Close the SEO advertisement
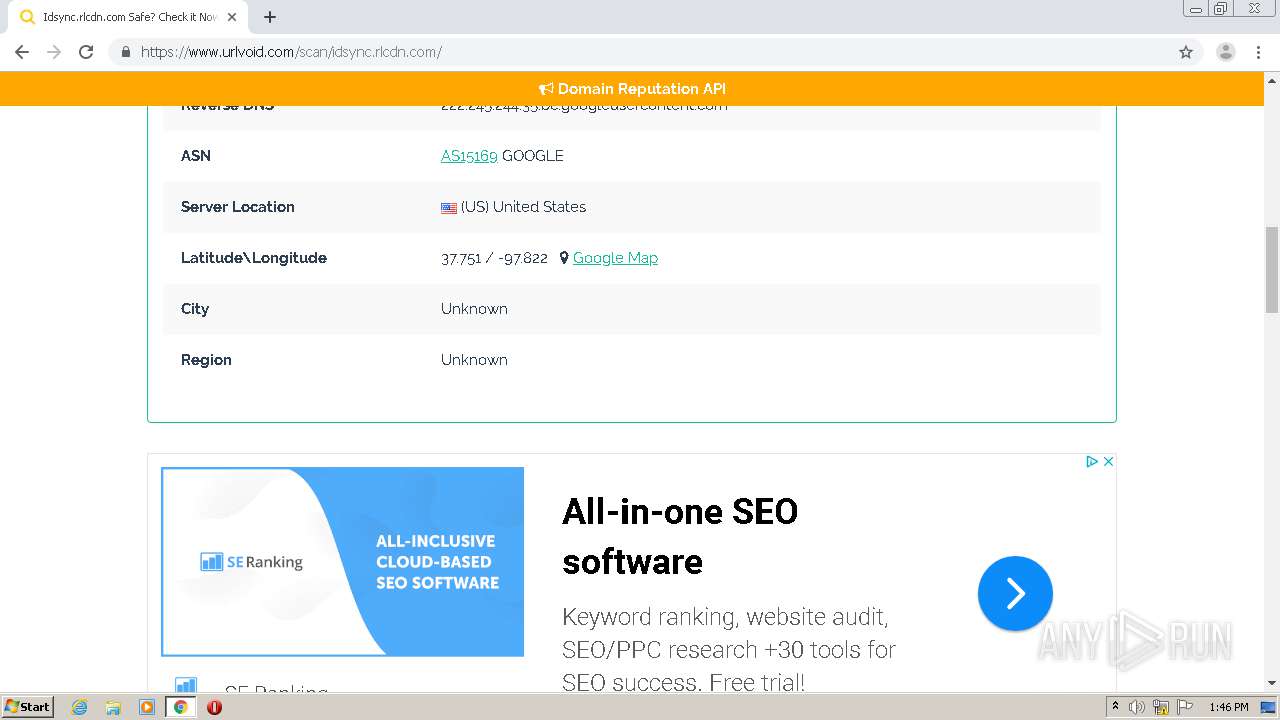 pos(1108,461)
